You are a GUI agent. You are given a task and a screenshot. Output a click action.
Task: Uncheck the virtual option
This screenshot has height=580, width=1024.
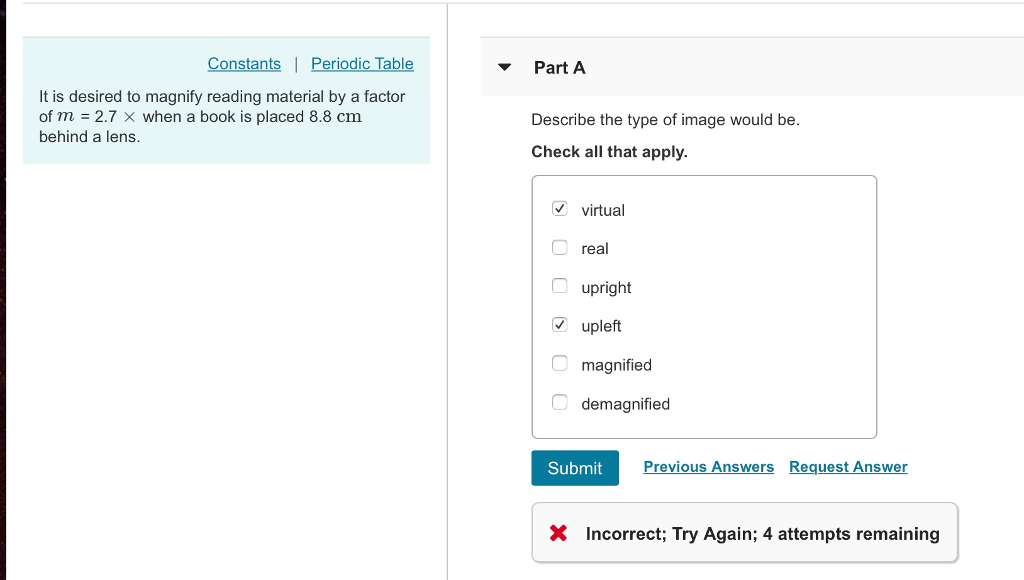click(x=560, y=208)
